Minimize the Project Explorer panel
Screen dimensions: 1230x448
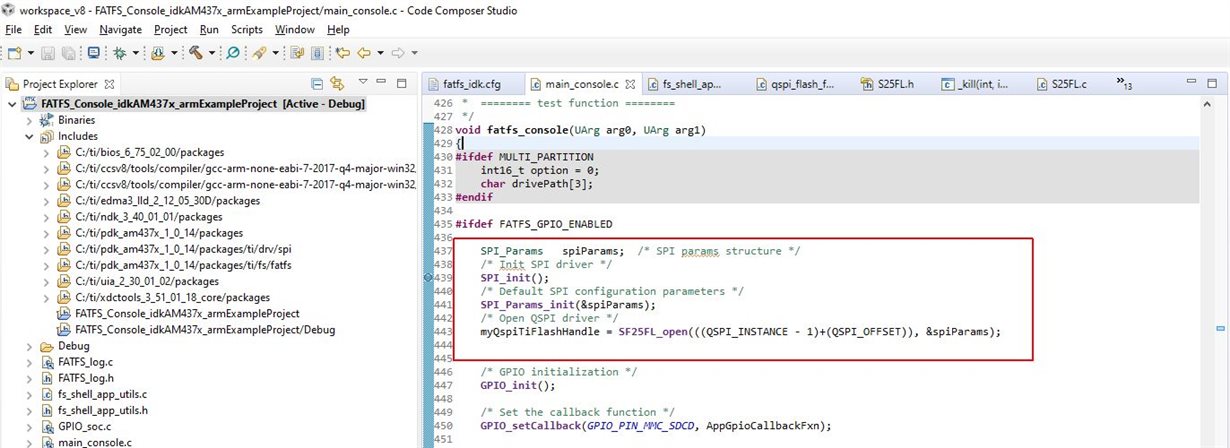(381, 83)
